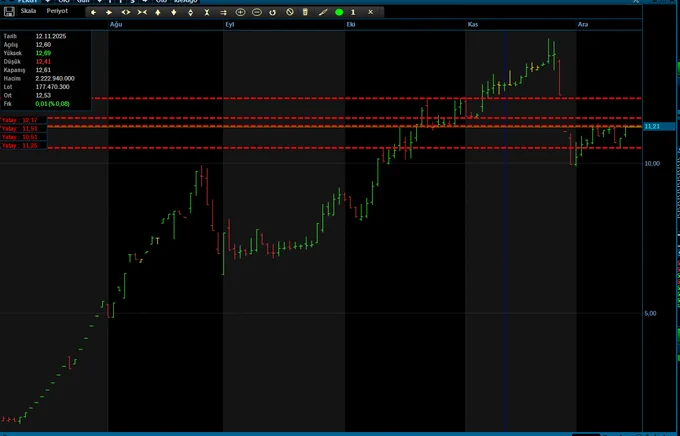Click the Hacim value 2.222.940.000
The width and height of the screenshot is (680, 436).
pos(55,79)
